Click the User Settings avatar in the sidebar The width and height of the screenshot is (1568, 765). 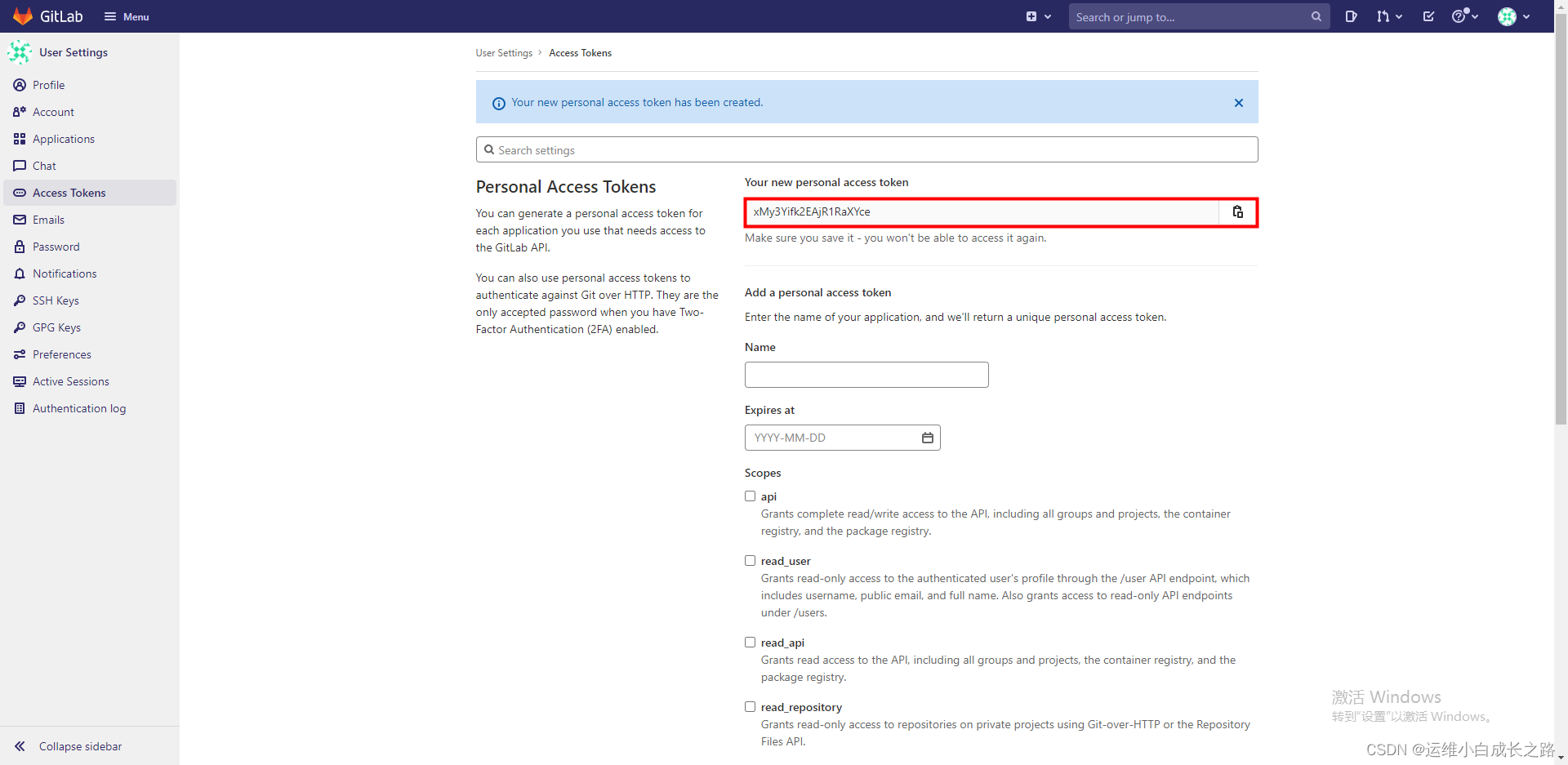pos(20,52)
